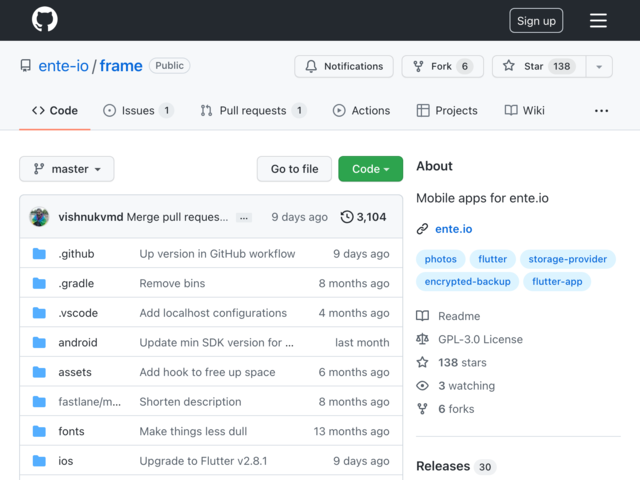This screenshot has height=480, width=640.
Task: Click the fonts folder icon
Action: click(x=39, y=431)
